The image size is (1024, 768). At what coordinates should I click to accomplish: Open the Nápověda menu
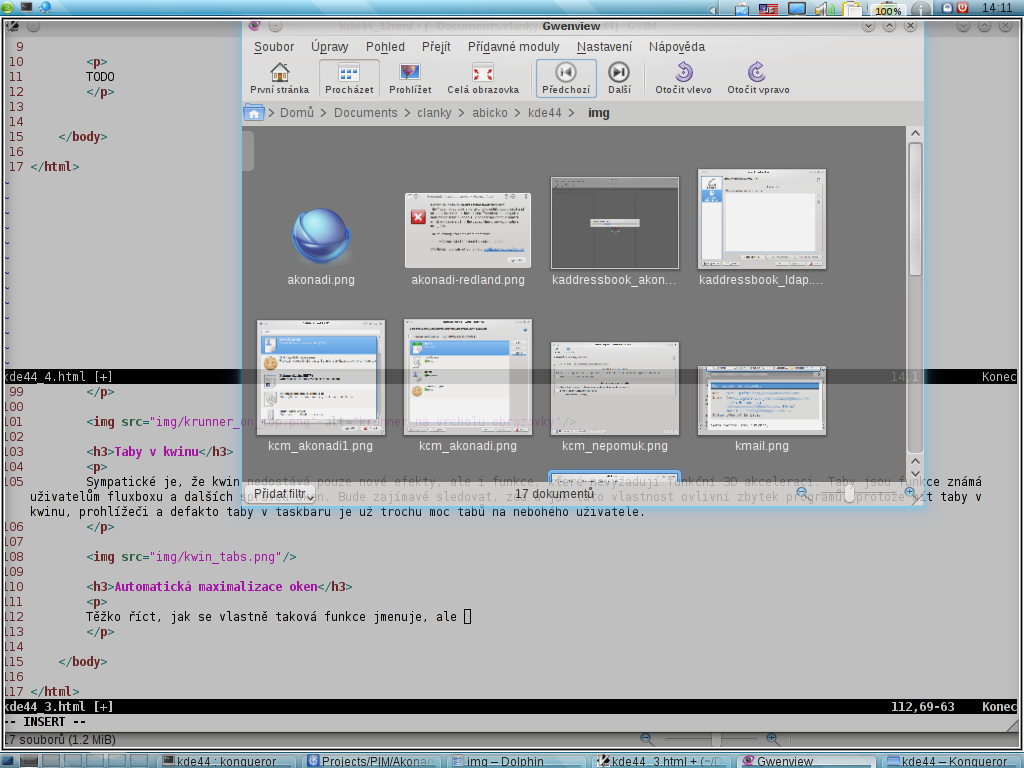tap(677, 47)
